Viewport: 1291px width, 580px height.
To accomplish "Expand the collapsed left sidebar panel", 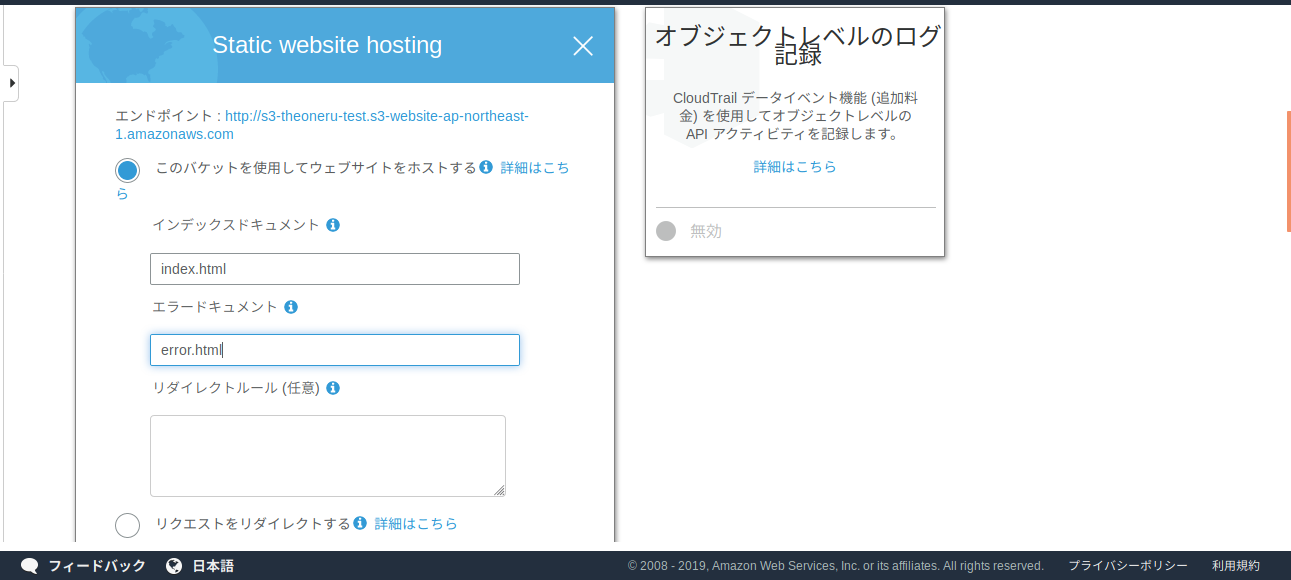I will 11,83.
